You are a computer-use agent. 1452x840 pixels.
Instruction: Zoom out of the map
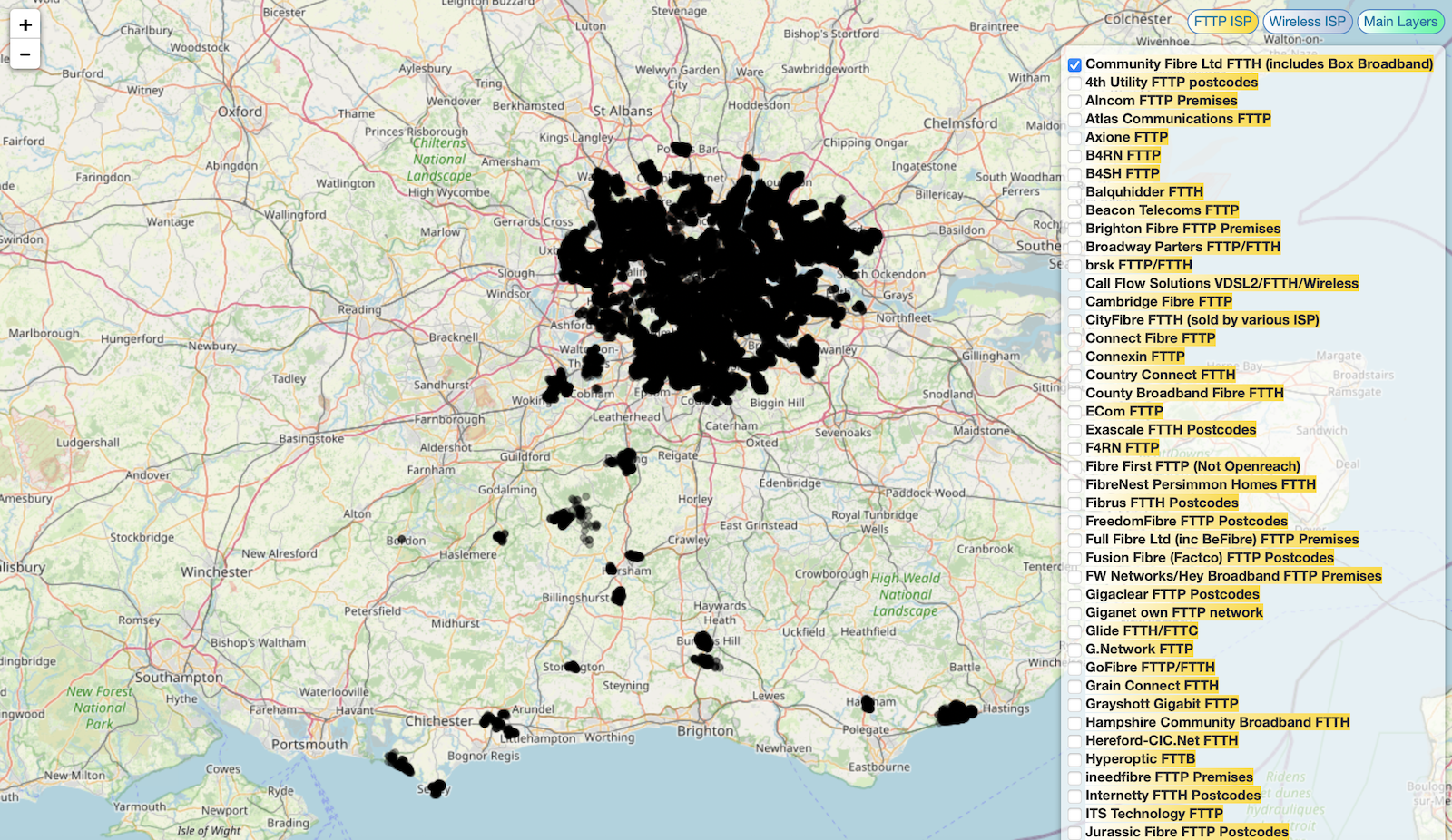click(25, 54)
